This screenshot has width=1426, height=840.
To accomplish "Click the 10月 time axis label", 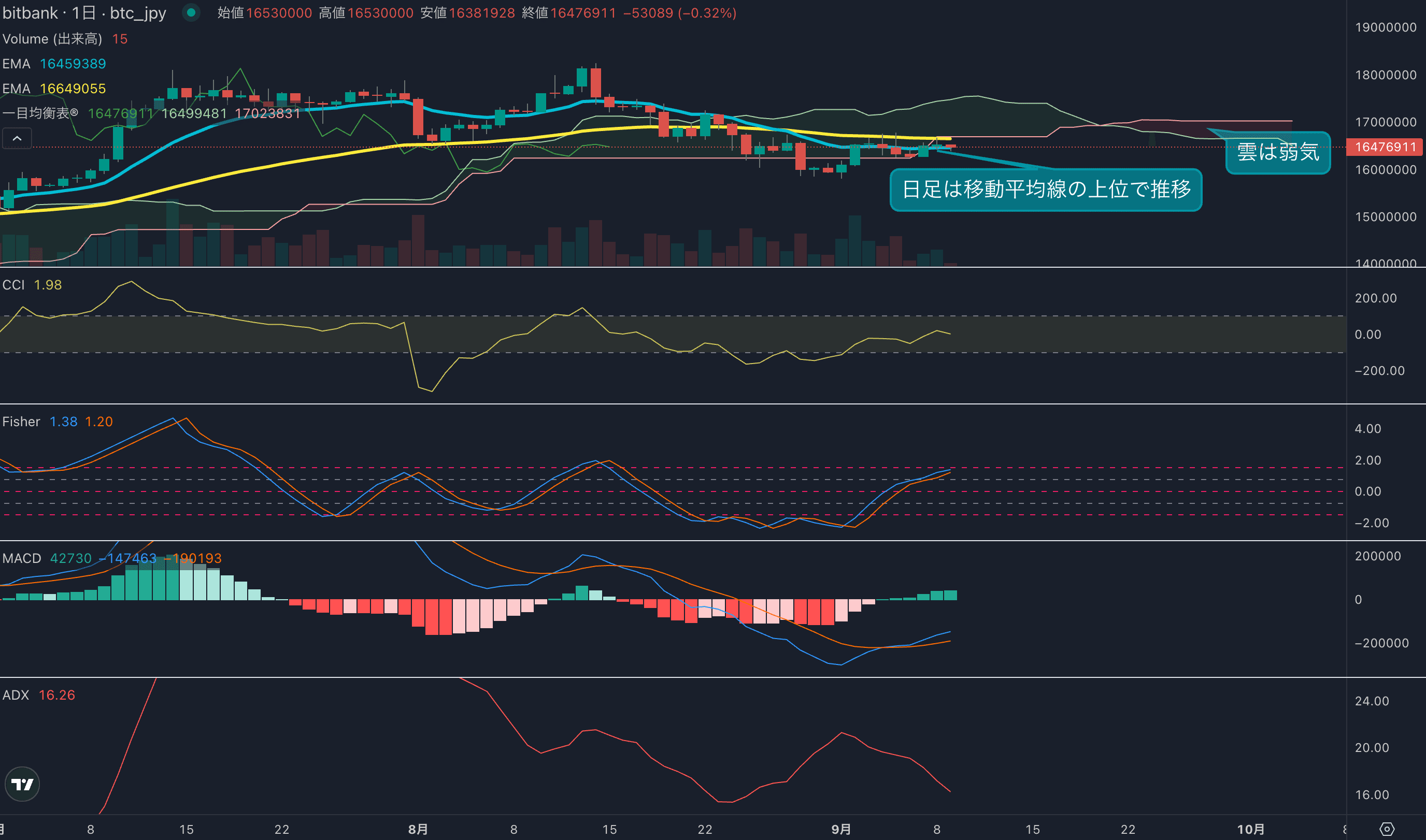I will coord(1250,829).
